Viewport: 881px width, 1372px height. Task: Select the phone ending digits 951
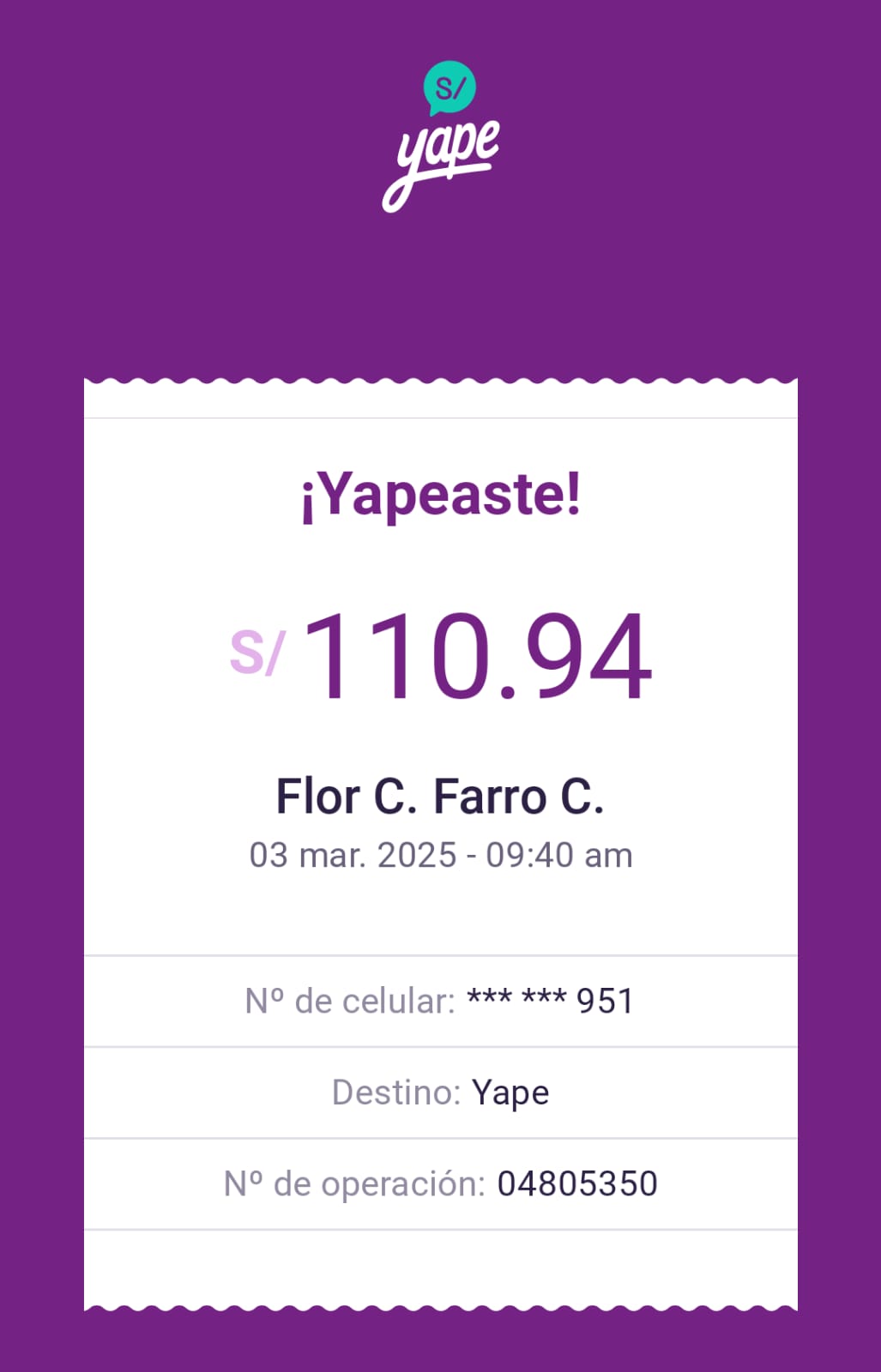point(605,1002)
